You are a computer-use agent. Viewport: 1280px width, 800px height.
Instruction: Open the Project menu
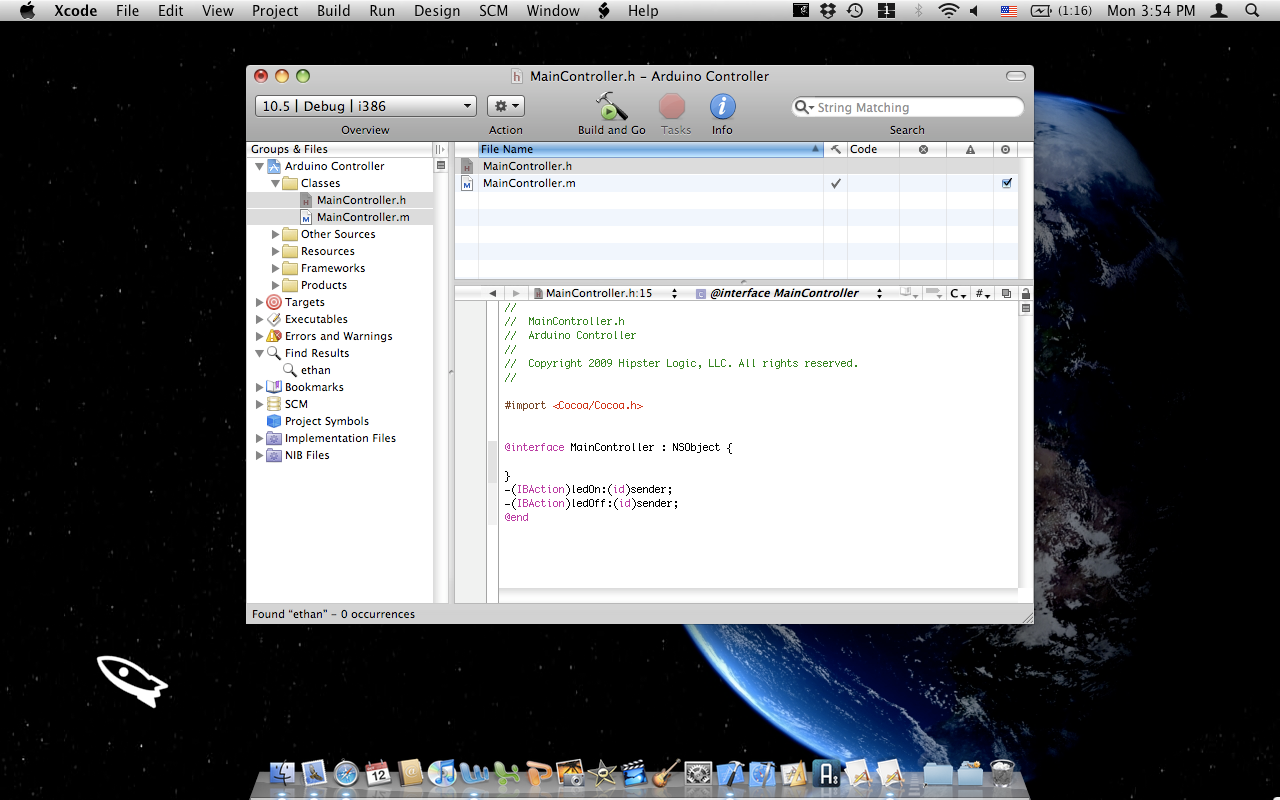[x=275, y=11]
